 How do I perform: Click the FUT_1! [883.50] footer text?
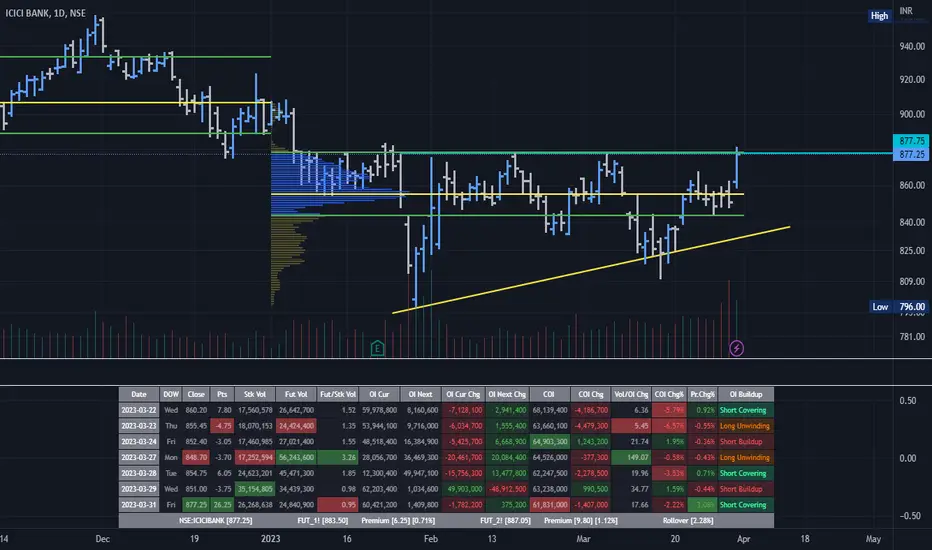322,520
